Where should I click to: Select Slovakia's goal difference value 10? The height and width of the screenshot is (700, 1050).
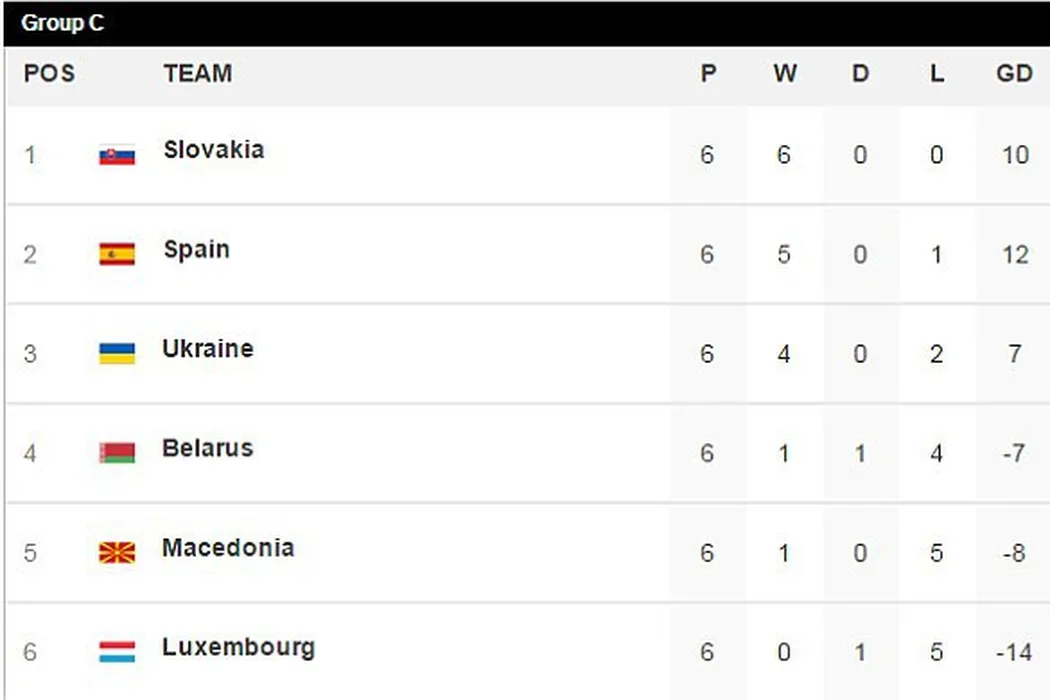point(1014,155)
